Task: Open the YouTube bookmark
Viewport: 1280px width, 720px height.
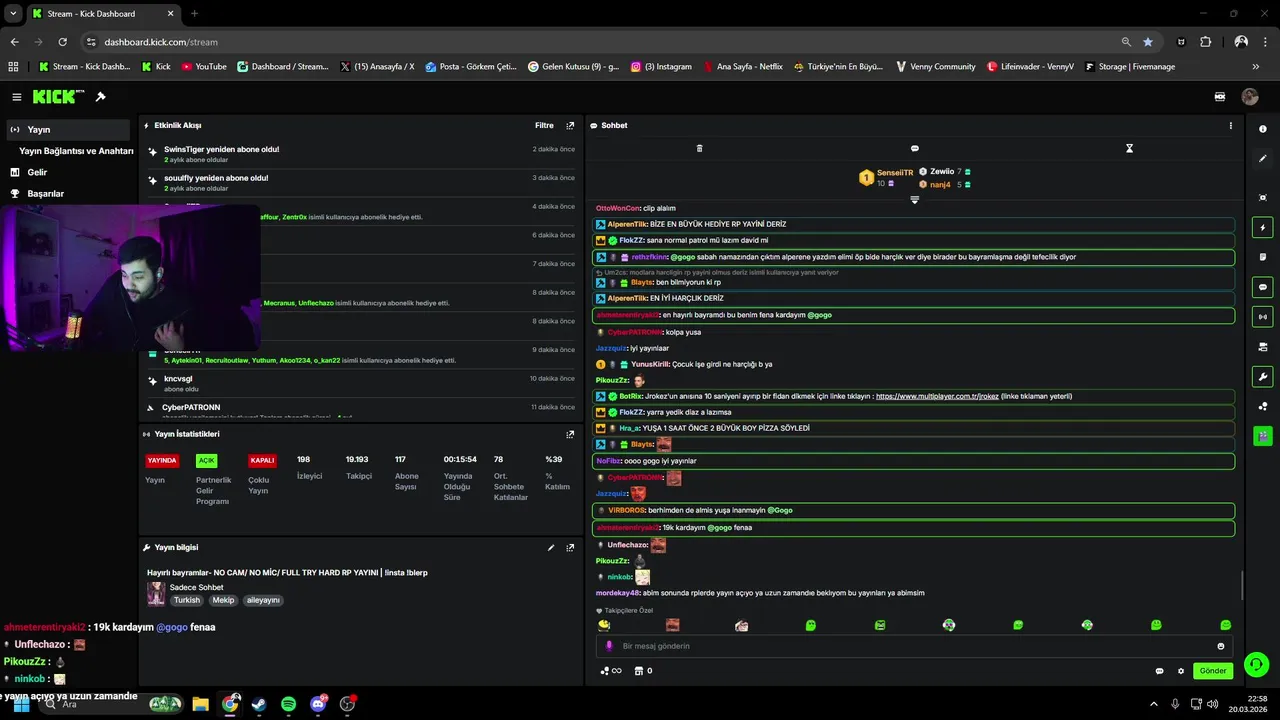Action: [x=203, y=67]
